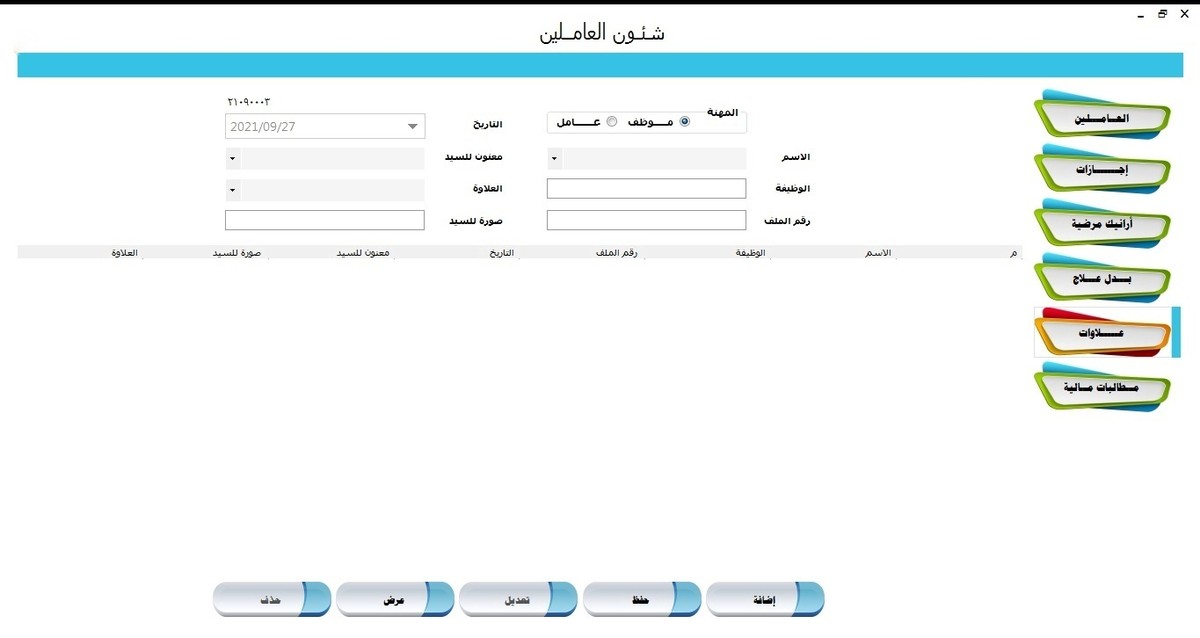Screen dimensions: 1200x638
Task: Open the بدل علاج (Treatment Allowance) section
Action: [x=1100, y=278]
